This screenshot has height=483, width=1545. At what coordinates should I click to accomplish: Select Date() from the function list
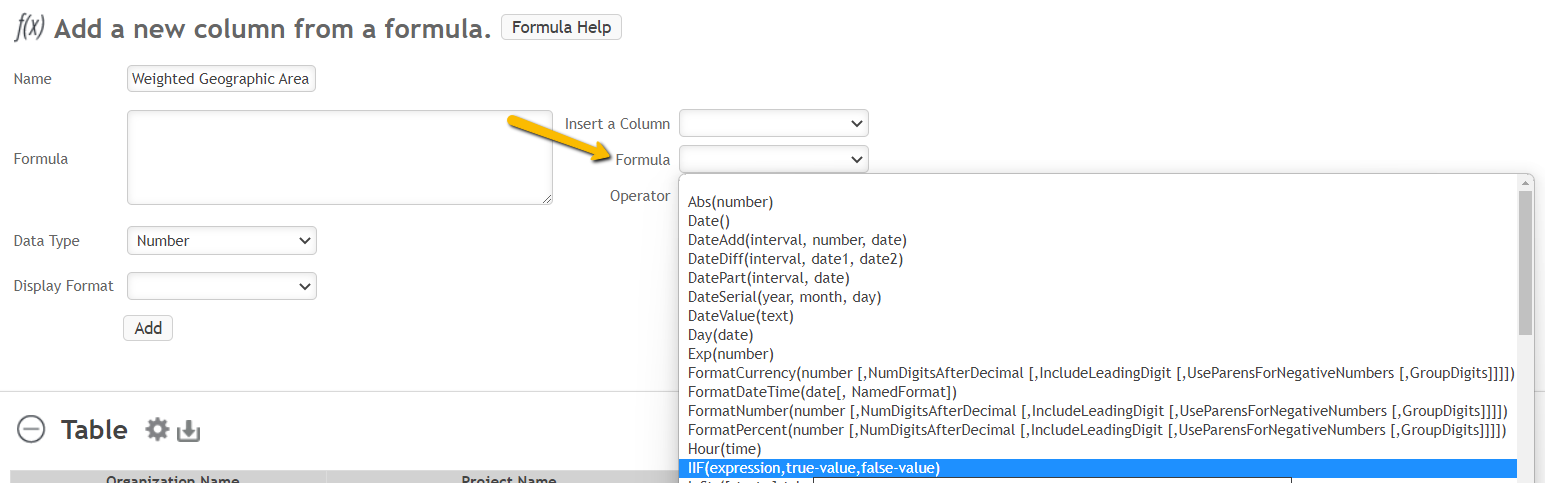1098,221
